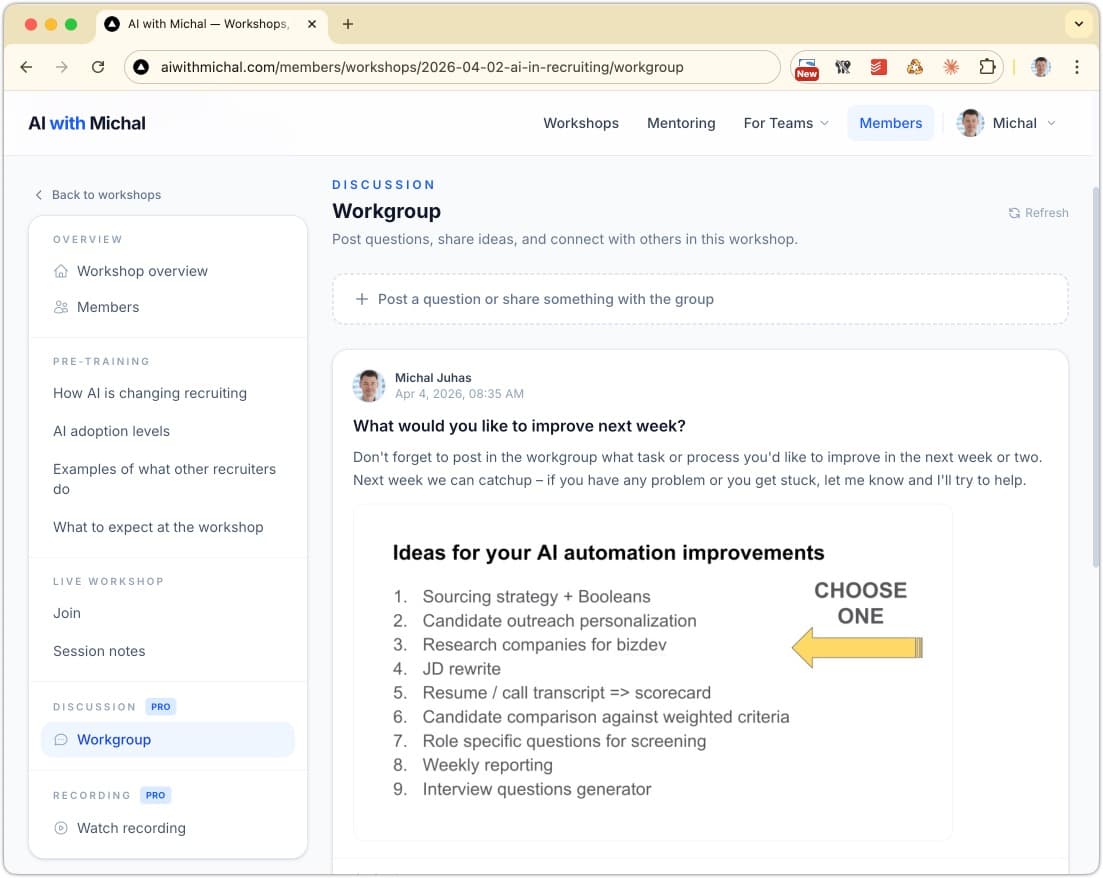Viewport: 1103px width, 878px height.
Task: Open How AI is changing recruiting
Action: click(150, 393)
